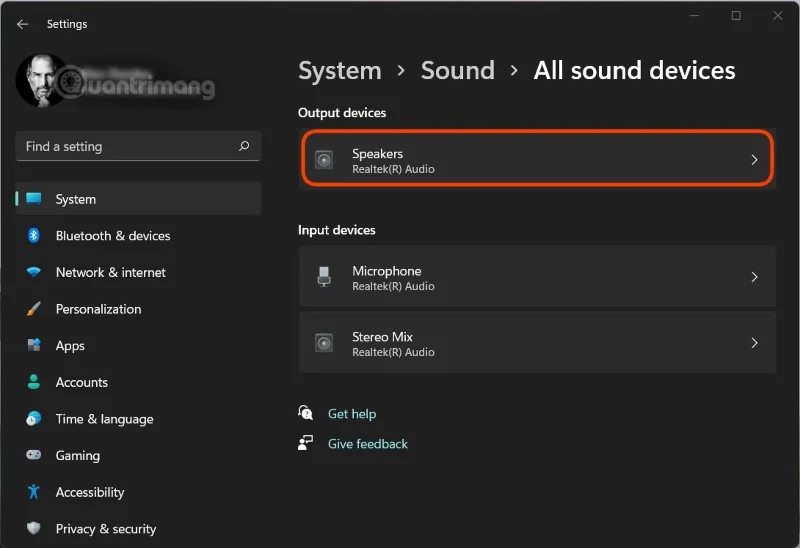
Task: Click the System monitor icon in sidebar
Action: (34, 198)
